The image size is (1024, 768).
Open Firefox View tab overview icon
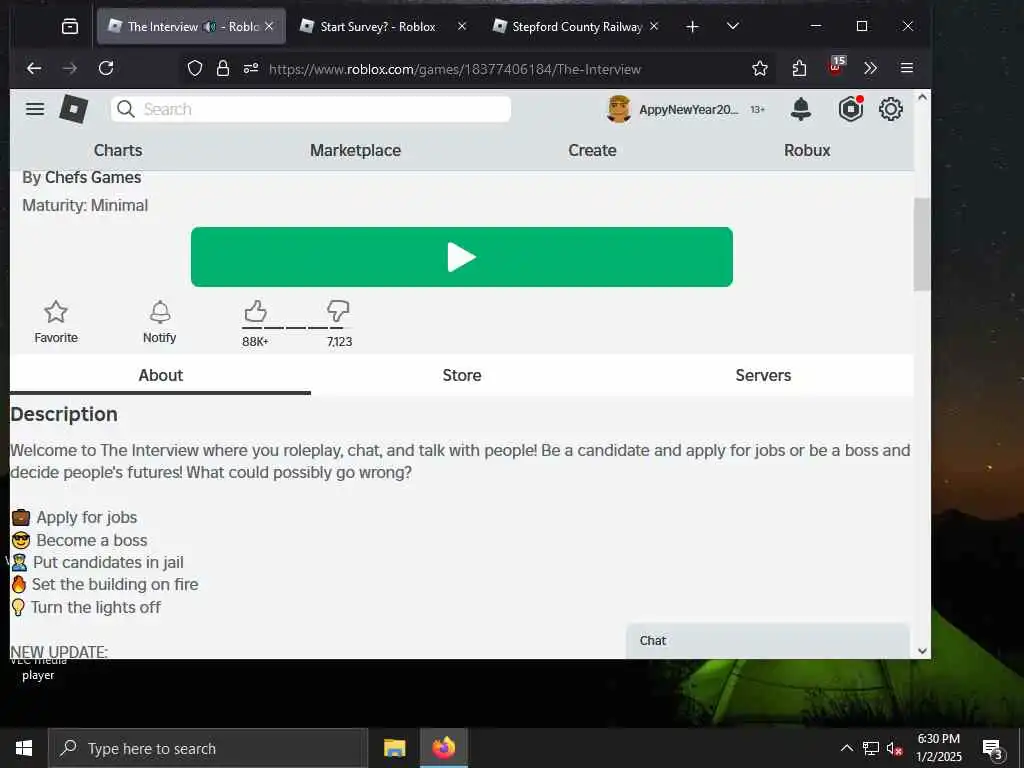[x=70, y=26]
